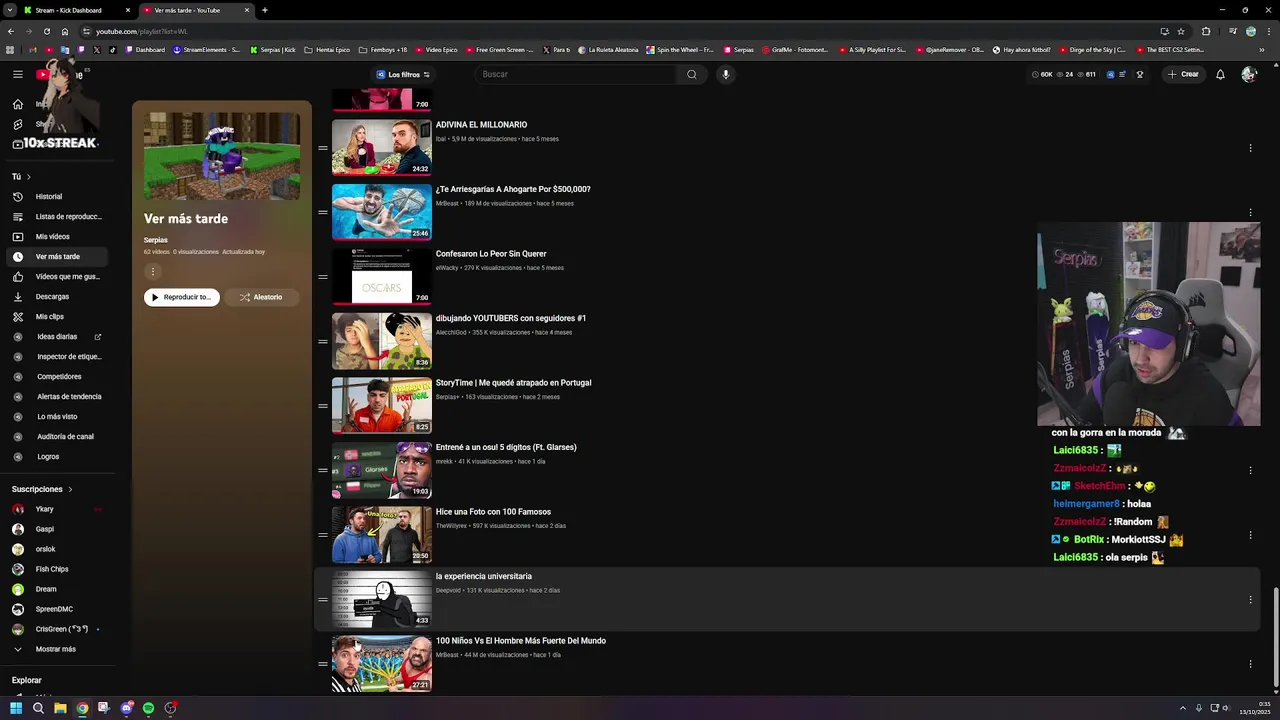
Task: Open Listas de reproducción in sidebar
Action: tap(58, 217)
